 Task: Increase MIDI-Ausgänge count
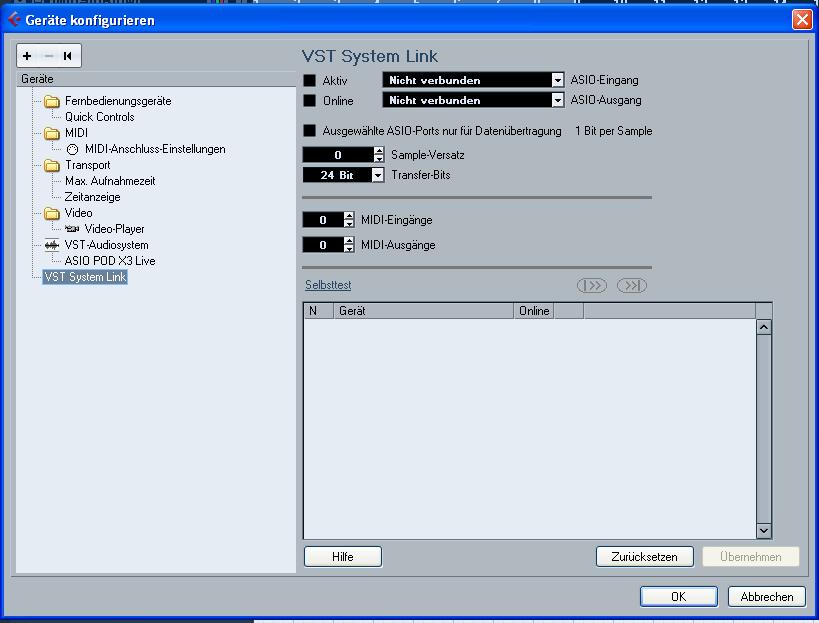point(349,241)
